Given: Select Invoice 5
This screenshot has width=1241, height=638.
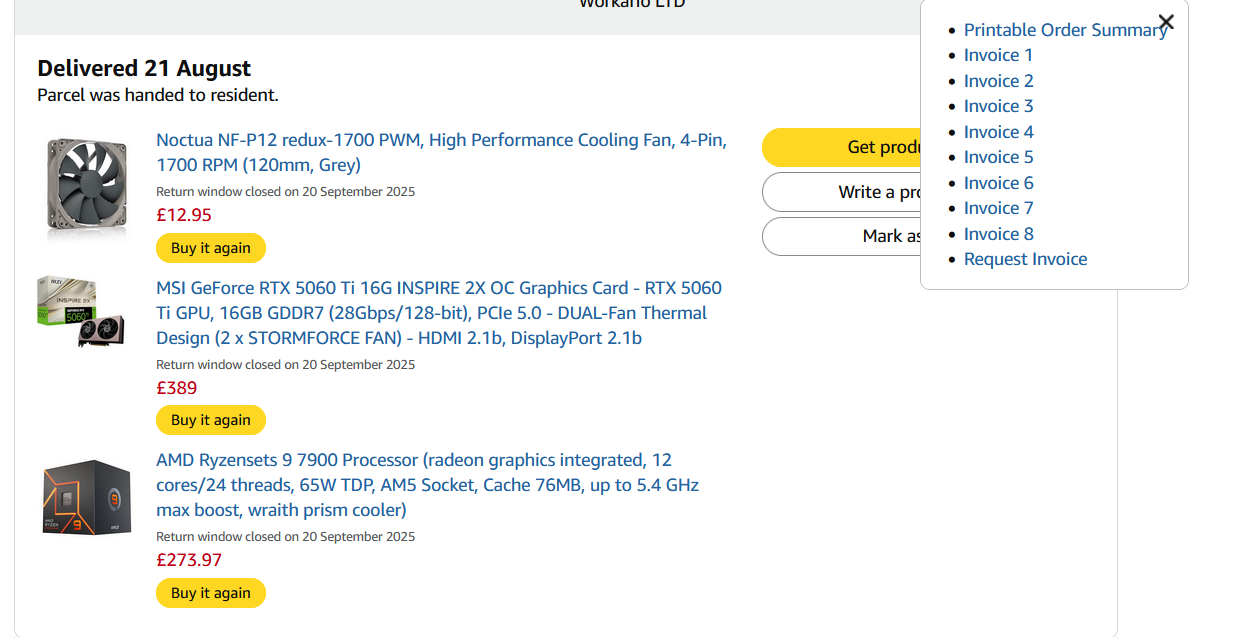Looking at the screenshot, I should pyautogui.click(x=998, y=157).
